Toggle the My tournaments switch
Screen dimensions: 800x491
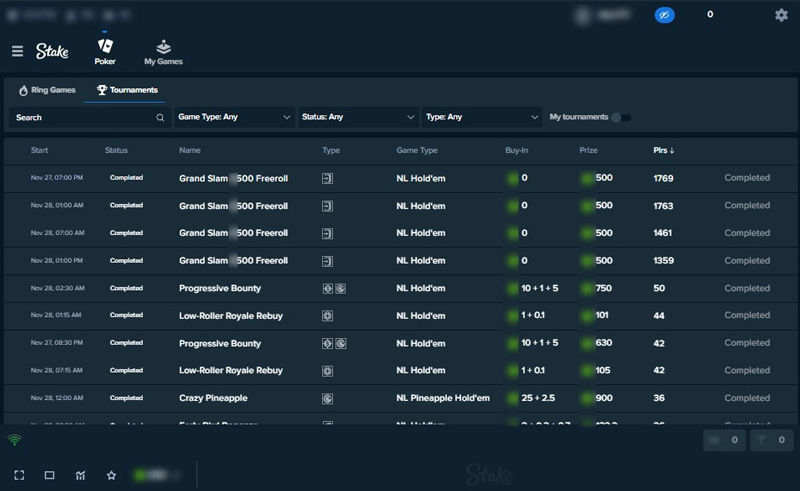[x=621, y=117]
